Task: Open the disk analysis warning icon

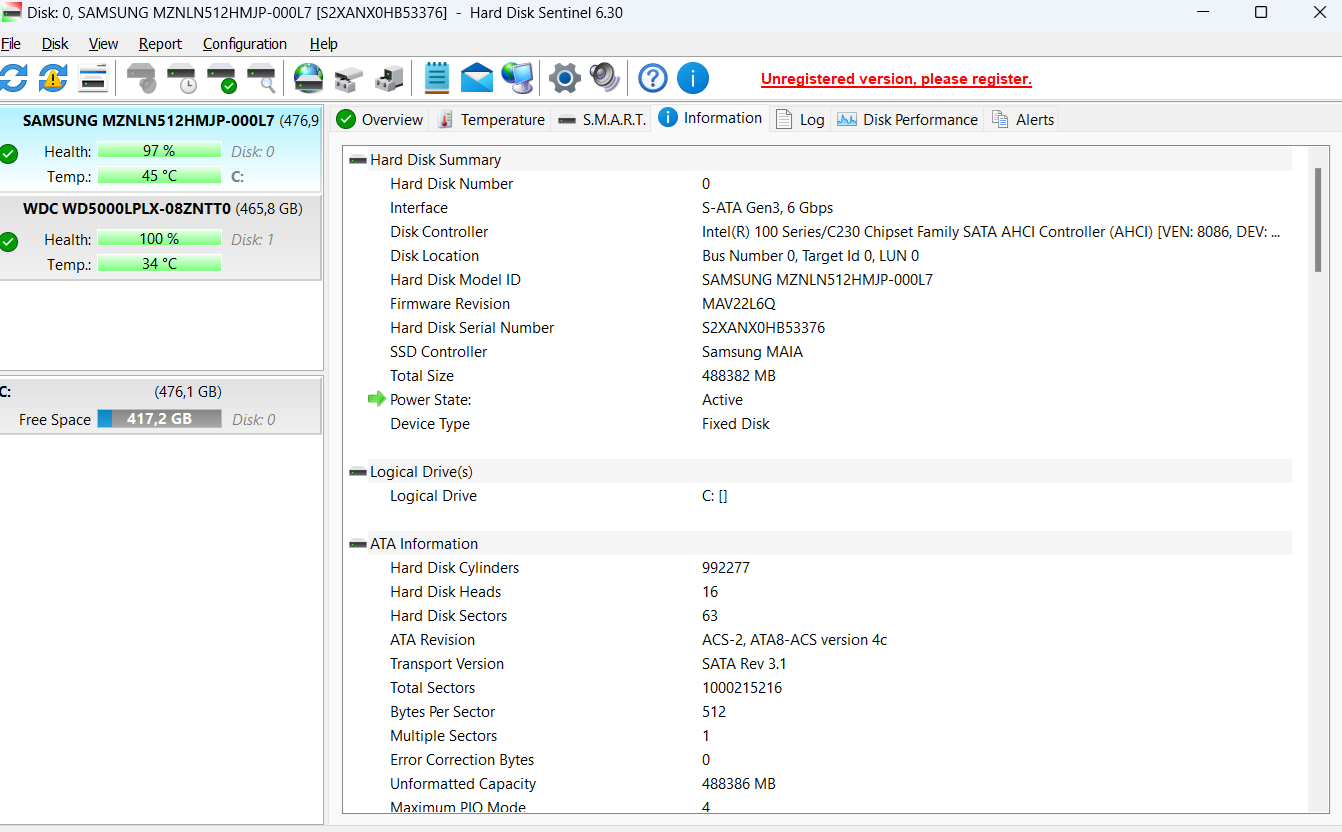Action: (x=52, y=78)
